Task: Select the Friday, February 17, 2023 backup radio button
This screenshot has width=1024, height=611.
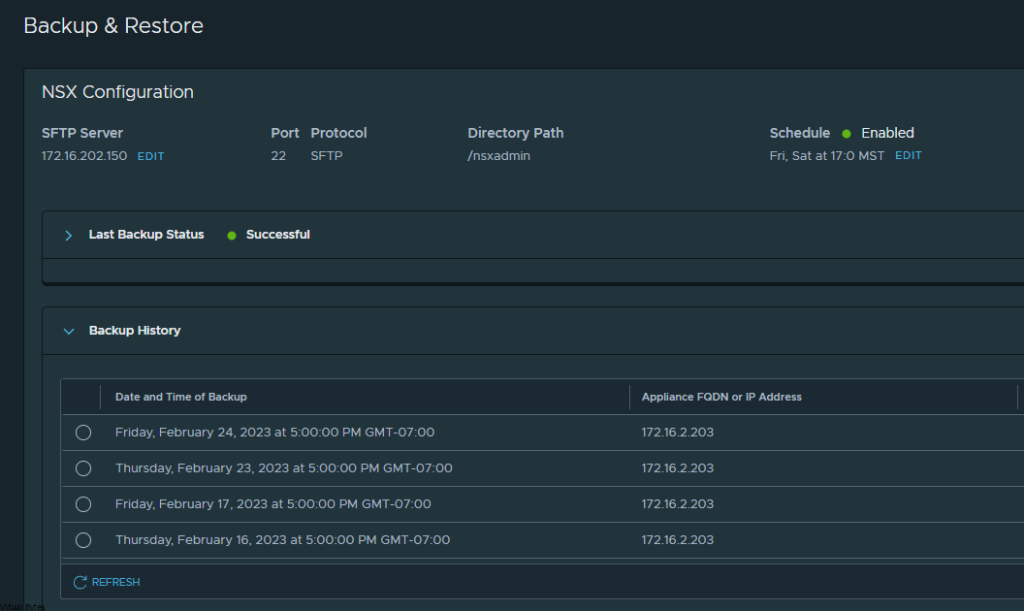Action: coord(83,505)
